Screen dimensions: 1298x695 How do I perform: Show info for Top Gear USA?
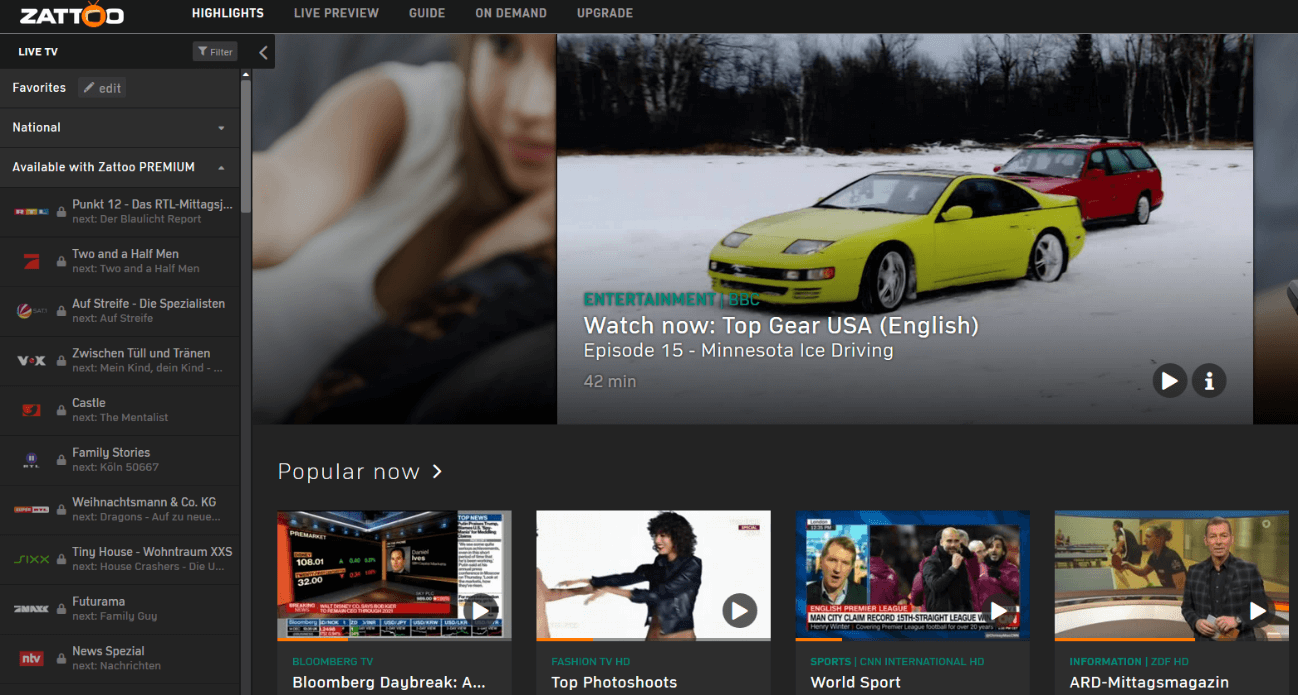tap(1209, 380)
